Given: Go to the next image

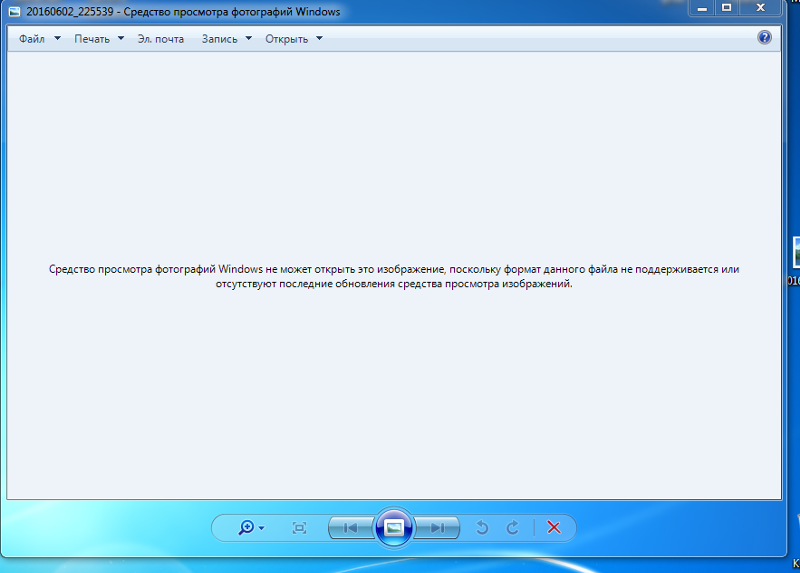Looking at the screenshot, I should click(437, 528).
